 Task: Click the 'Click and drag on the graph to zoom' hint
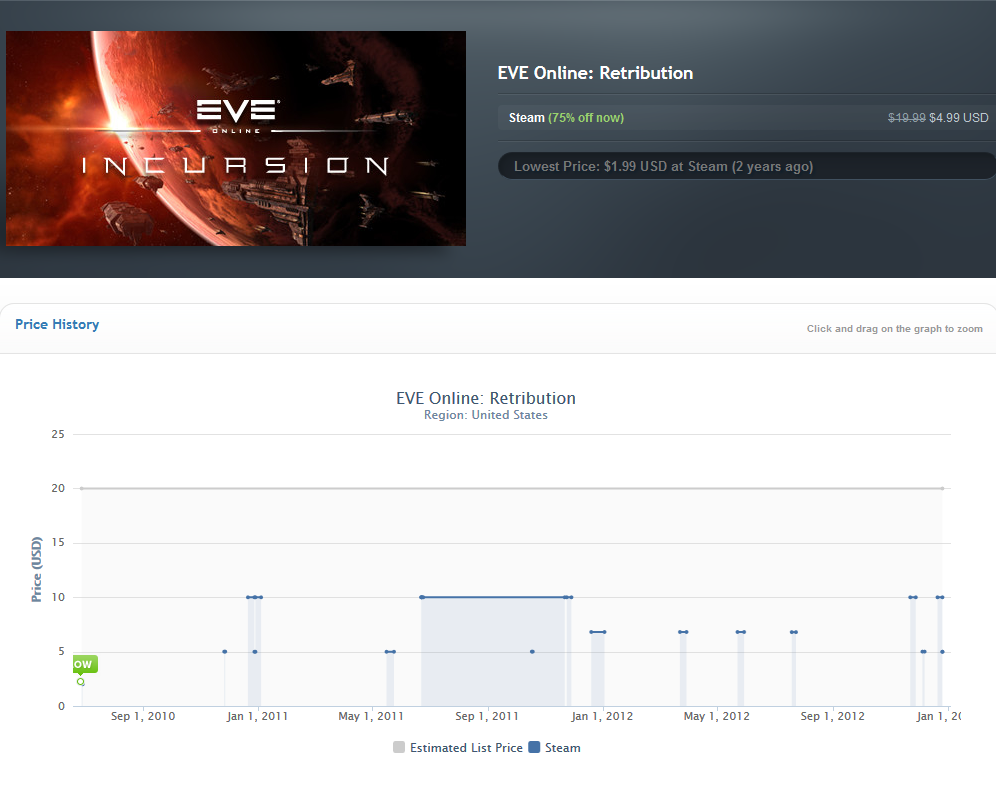pyautogui.click(x=894, y=328)
